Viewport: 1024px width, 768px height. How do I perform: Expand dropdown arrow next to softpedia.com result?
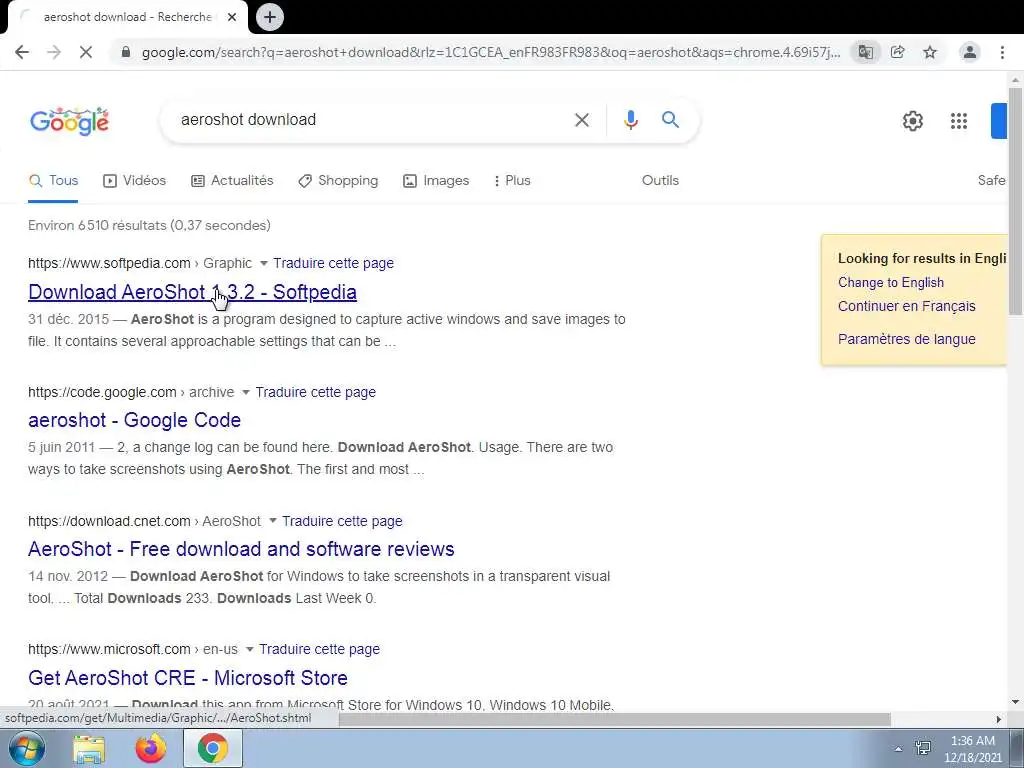[263, 263]
